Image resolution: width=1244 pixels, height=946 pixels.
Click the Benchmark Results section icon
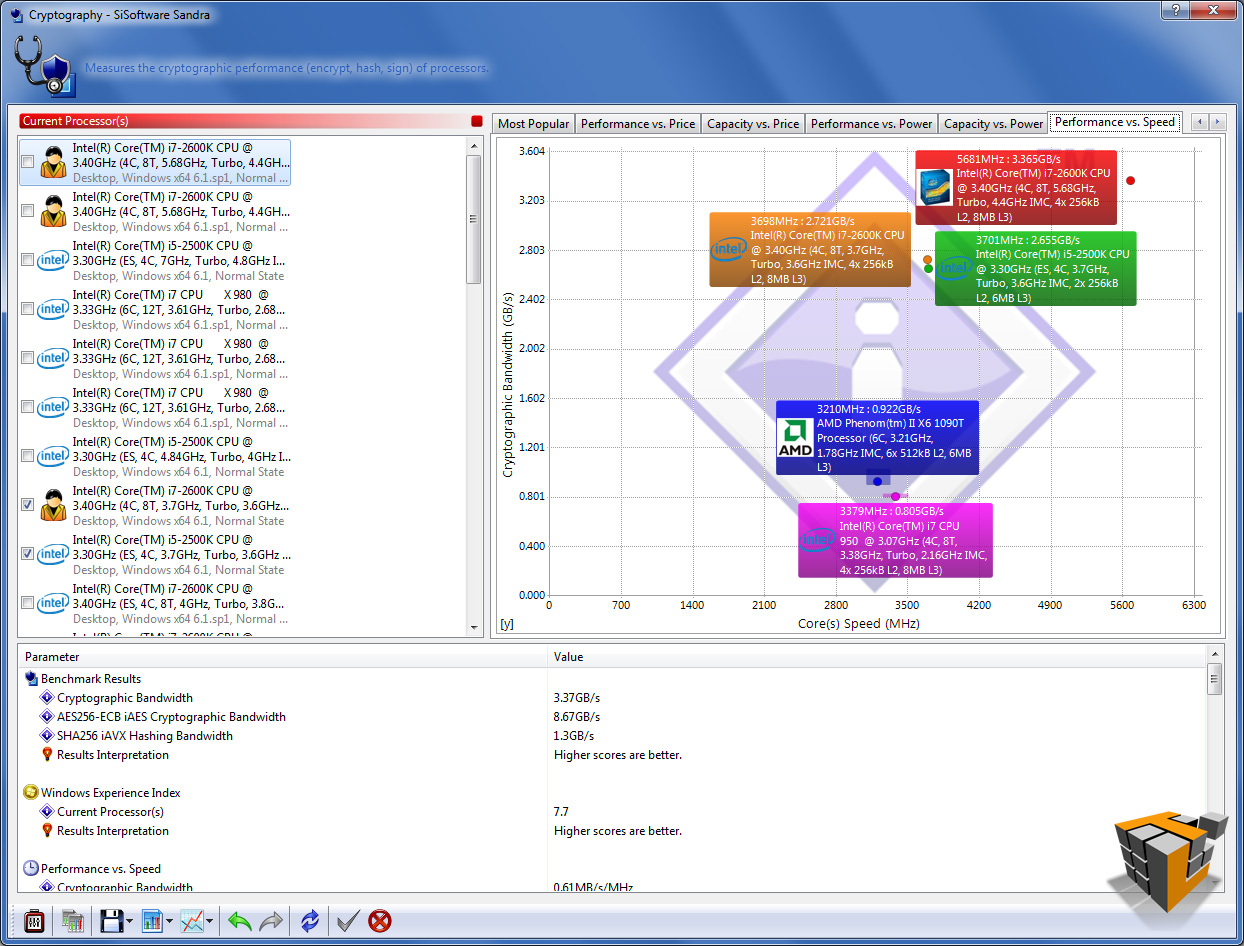click(x=31, y=679)
